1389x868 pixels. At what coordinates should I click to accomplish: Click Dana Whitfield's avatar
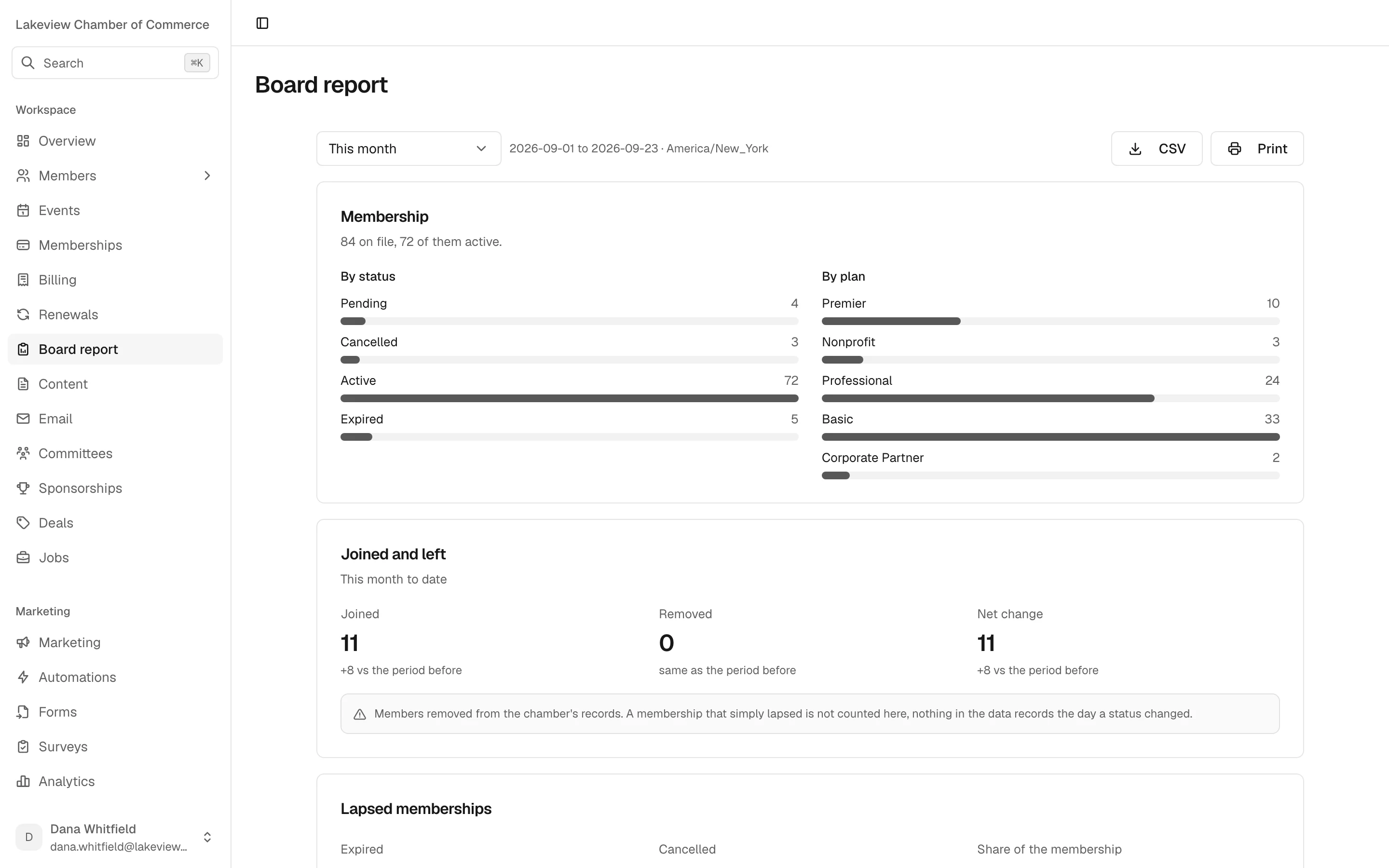29,837
